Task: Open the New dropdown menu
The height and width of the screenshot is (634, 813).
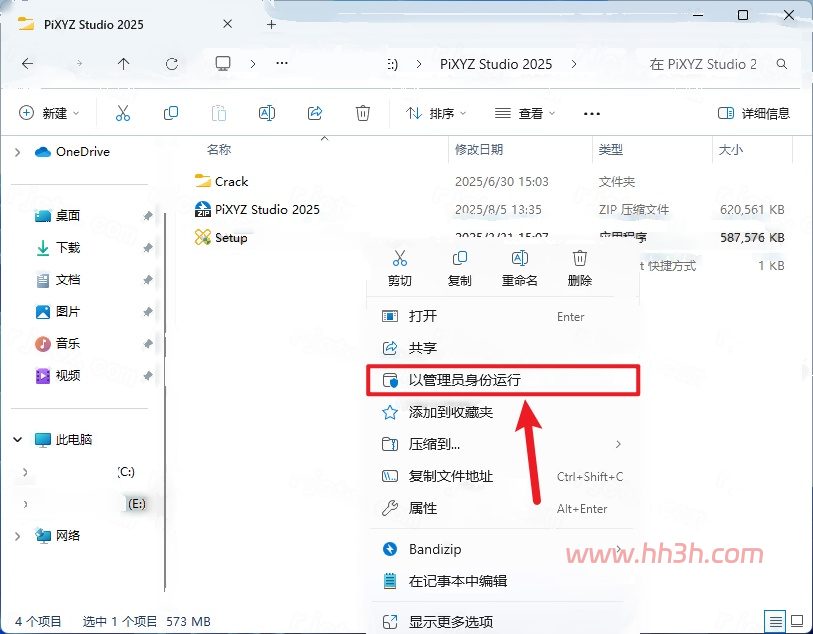Action: click(x=49, y=113)
